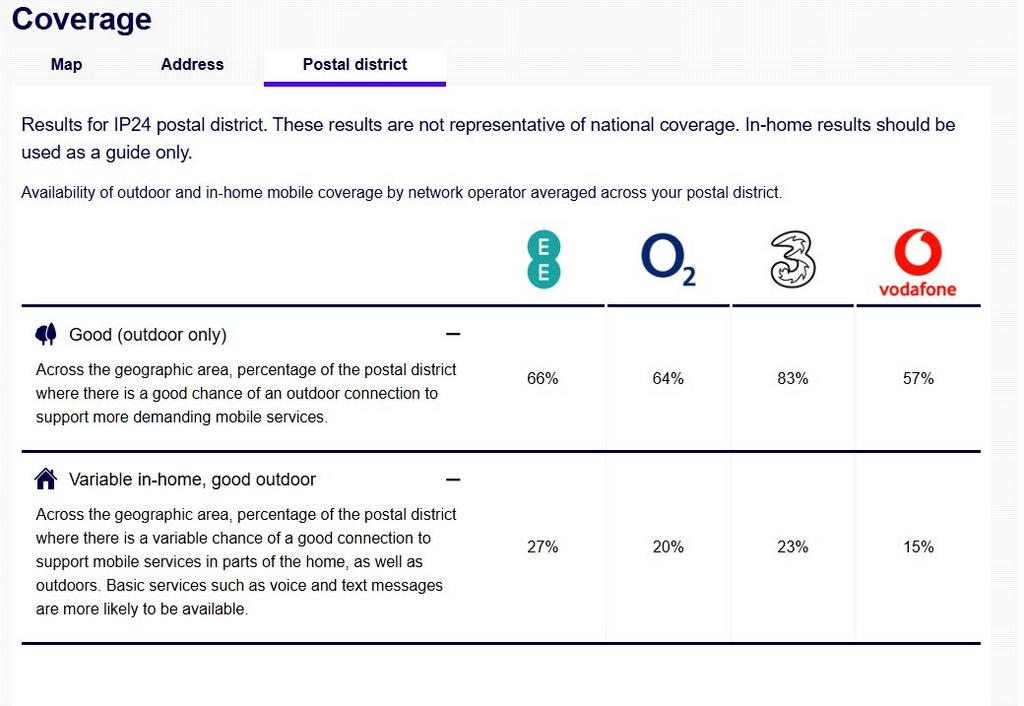Click O2's 20% in-home coverage value
The image size is (1024, 706).
[668, 547]
